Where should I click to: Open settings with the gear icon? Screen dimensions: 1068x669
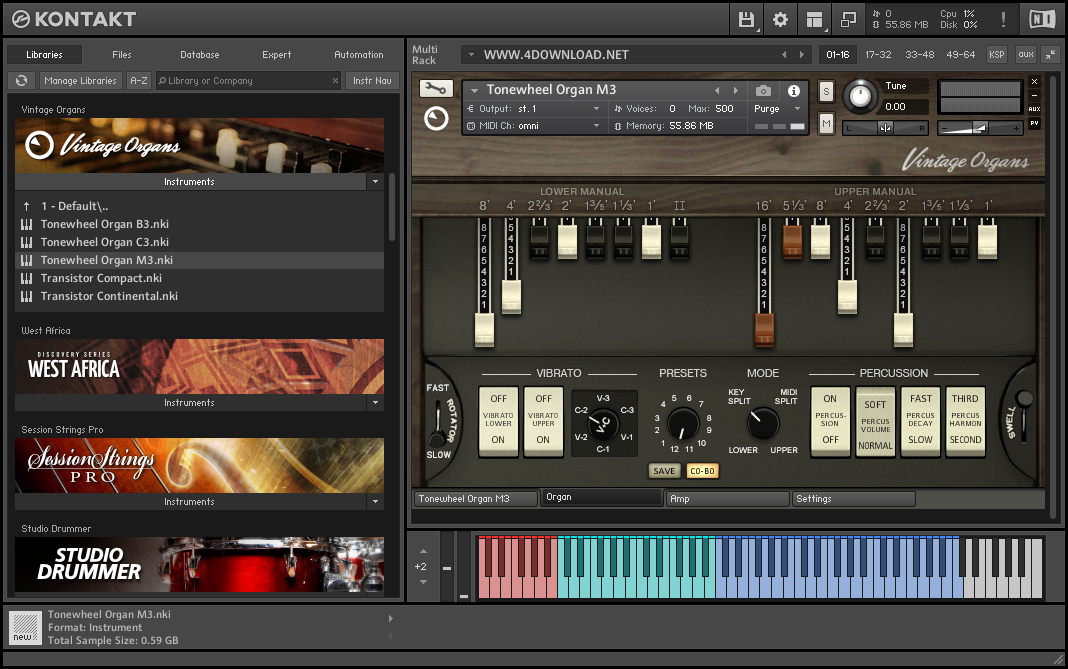(780, 19)
